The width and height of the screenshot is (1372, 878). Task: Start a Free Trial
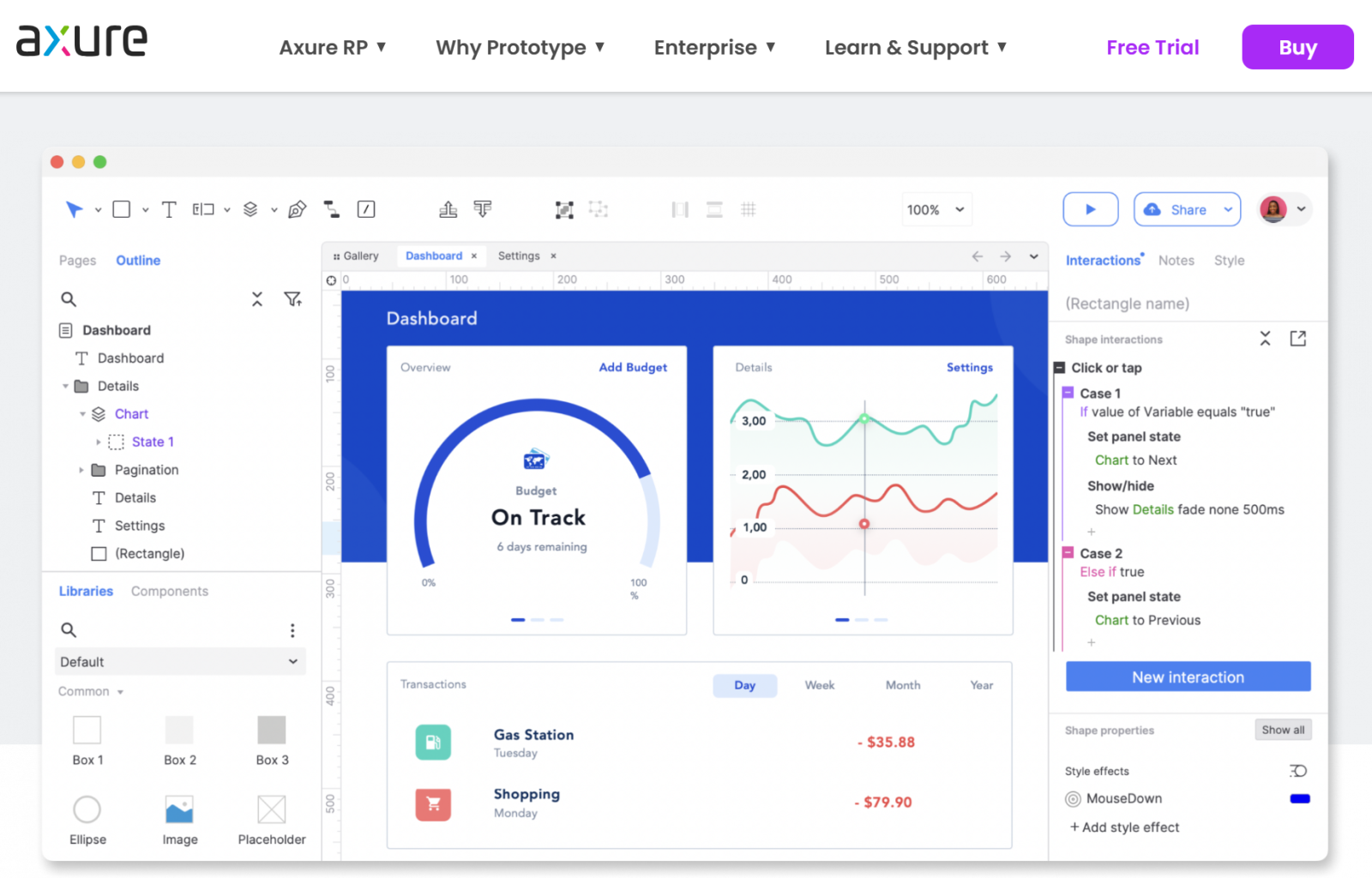(1152, 47)
